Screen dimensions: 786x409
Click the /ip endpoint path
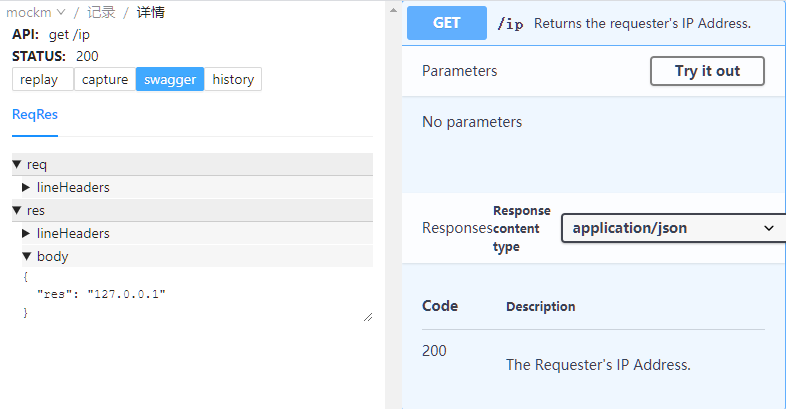(x=510, y=24)
